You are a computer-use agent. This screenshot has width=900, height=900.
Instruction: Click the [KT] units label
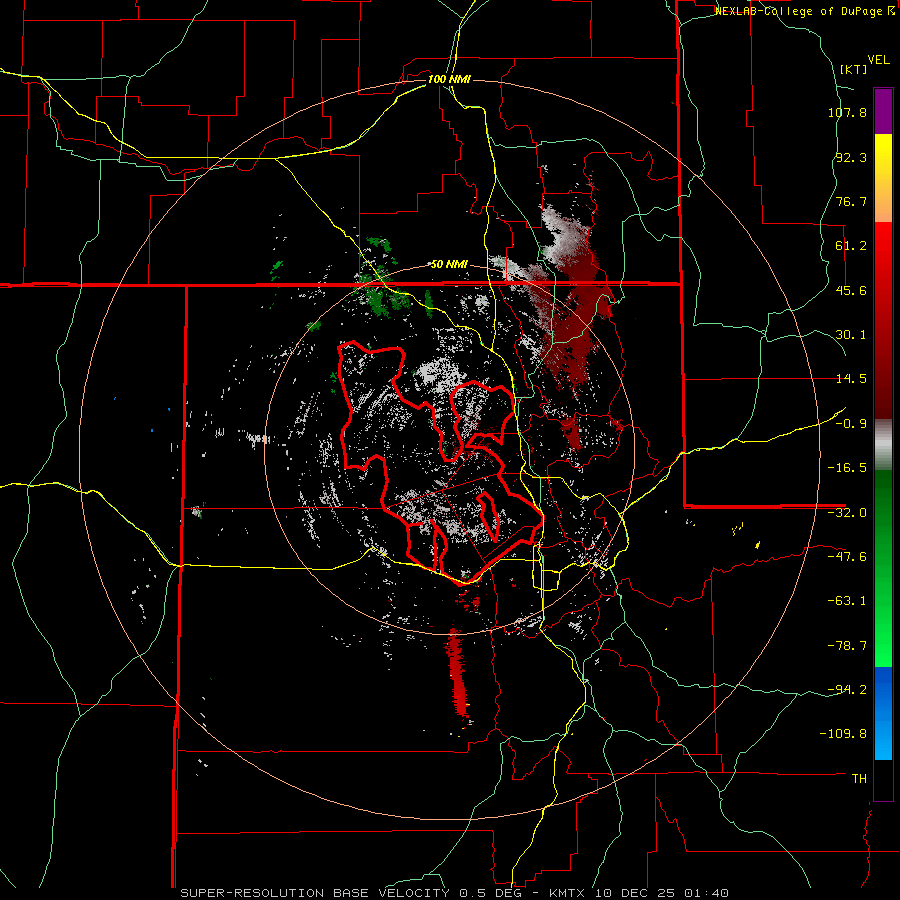tap(854, 69)
